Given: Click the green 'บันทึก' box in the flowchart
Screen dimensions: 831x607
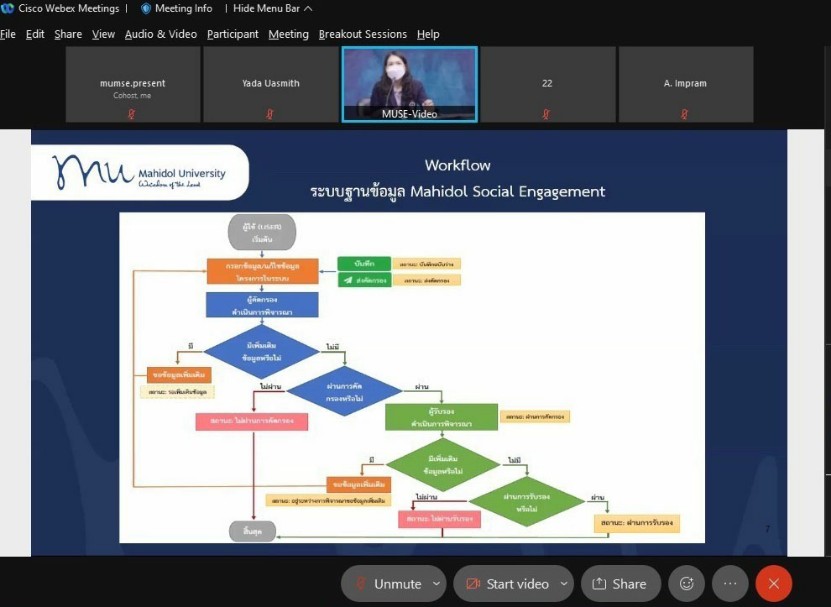Looking at the screenshot, I should tap(364, 263).
